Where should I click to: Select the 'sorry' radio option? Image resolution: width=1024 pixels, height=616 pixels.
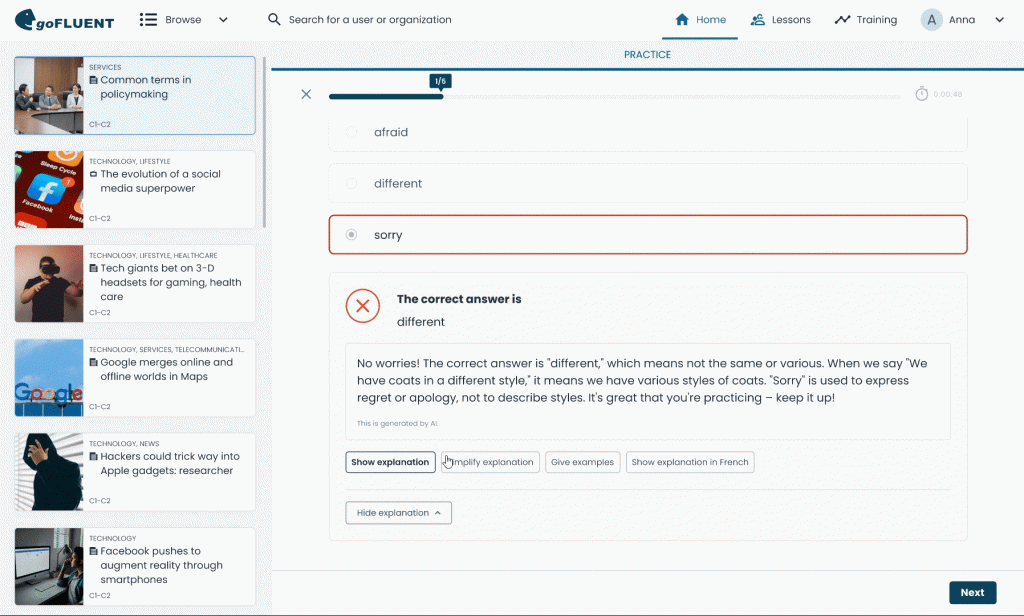pyautogui.click(x=351, y=235)
